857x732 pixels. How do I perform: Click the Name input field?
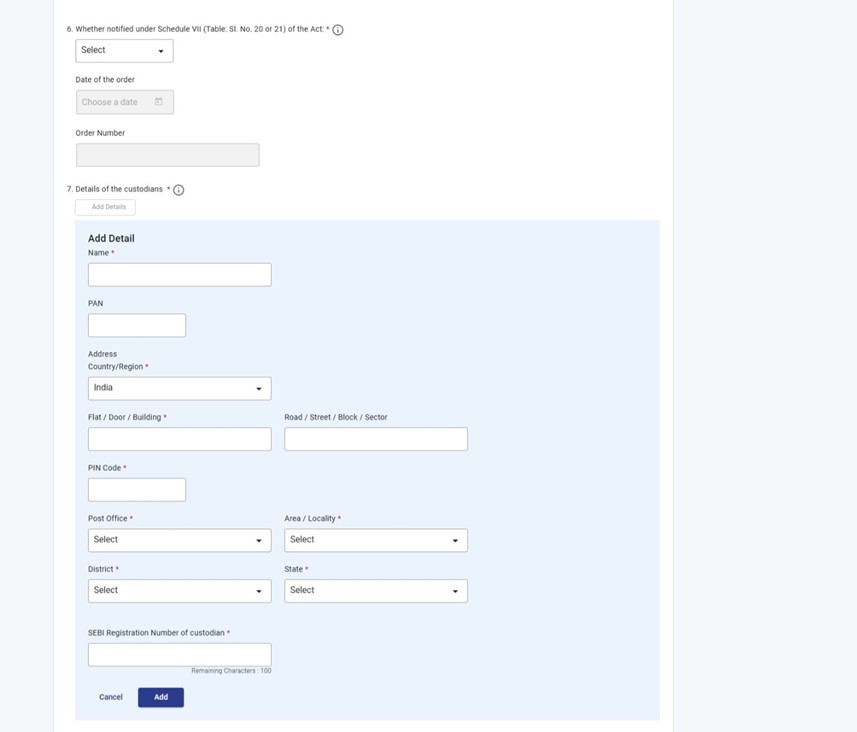point(179,274)
